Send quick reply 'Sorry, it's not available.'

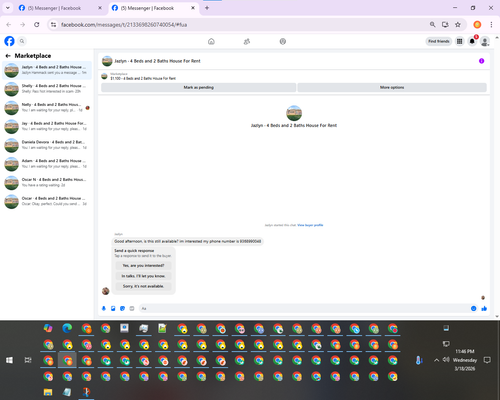(x=143, y=286)
